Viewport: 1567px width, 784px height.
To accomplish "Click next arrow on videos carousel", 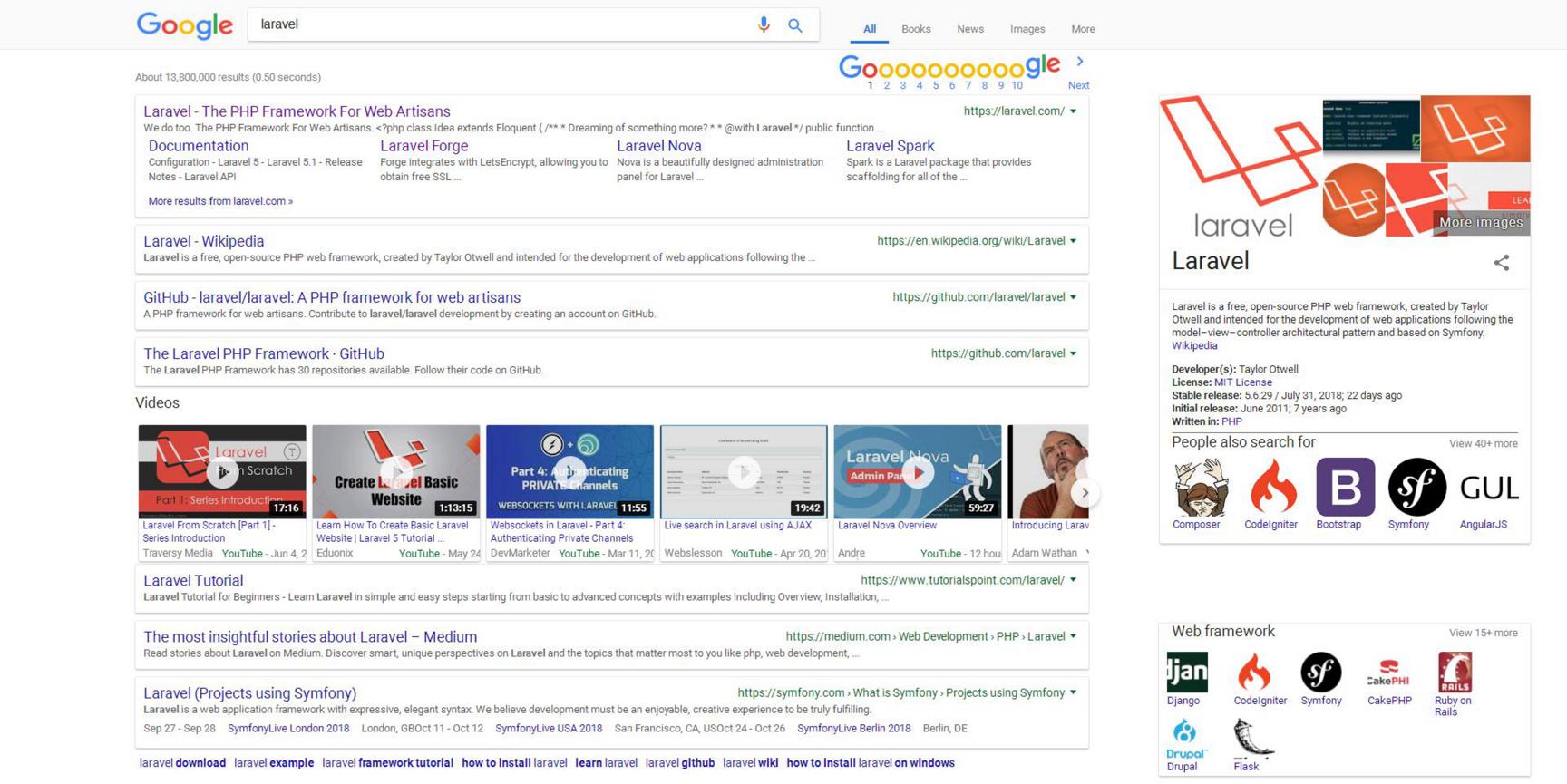I will pos(1085,493).
